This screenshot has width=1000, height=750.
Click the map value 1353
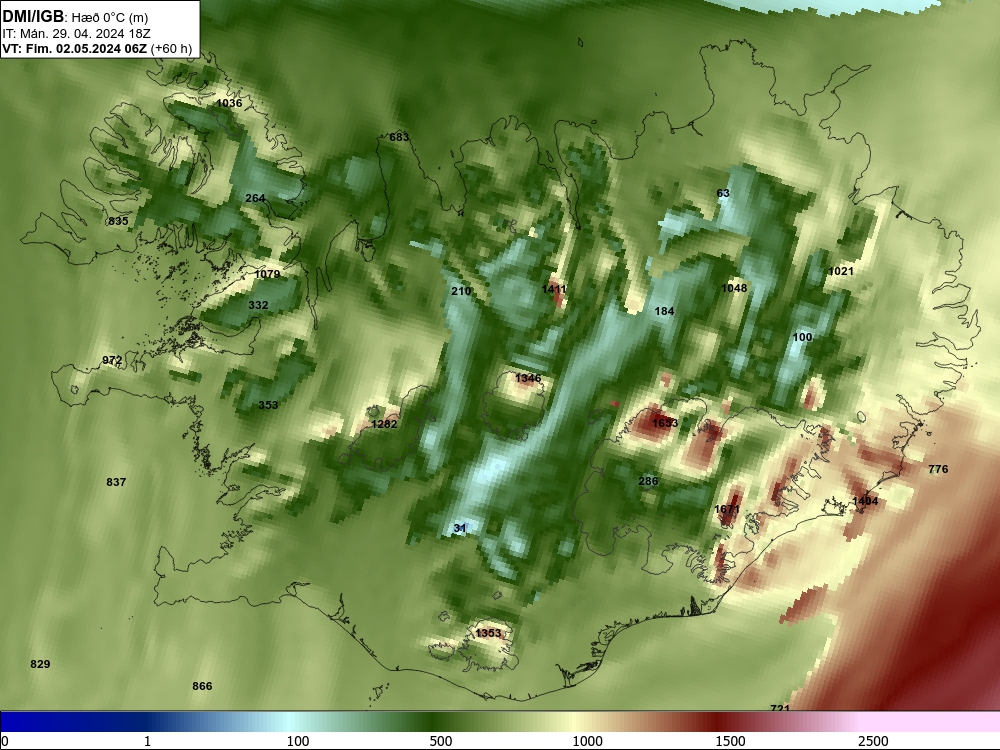489,633
